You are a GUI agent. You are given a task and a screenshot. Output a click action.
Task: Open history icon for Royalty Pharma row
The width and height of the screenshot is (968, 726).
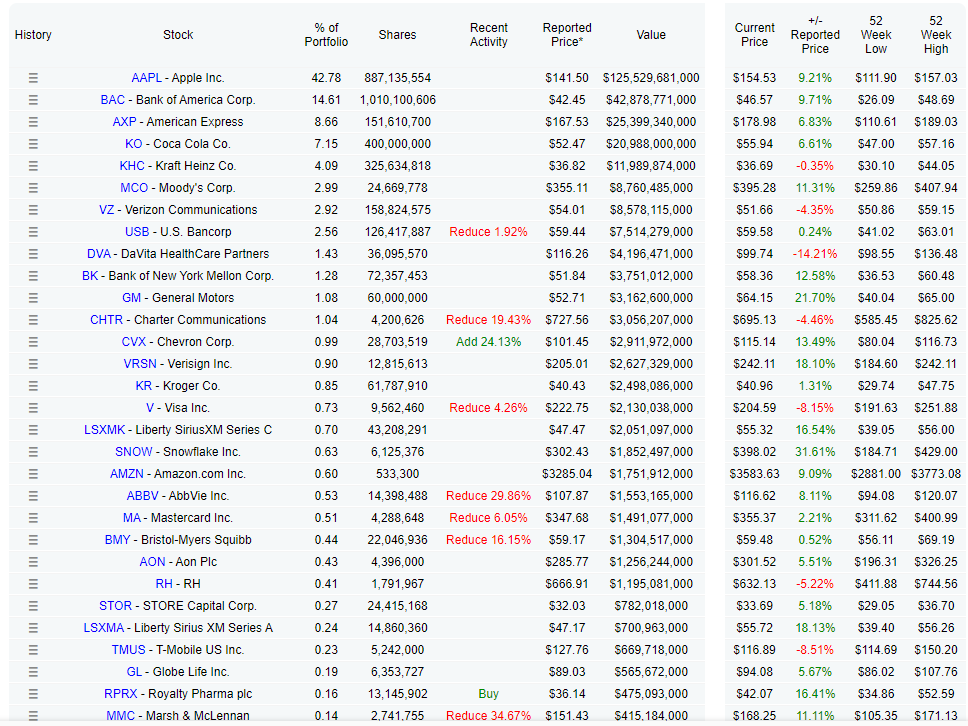pos(33,694)
